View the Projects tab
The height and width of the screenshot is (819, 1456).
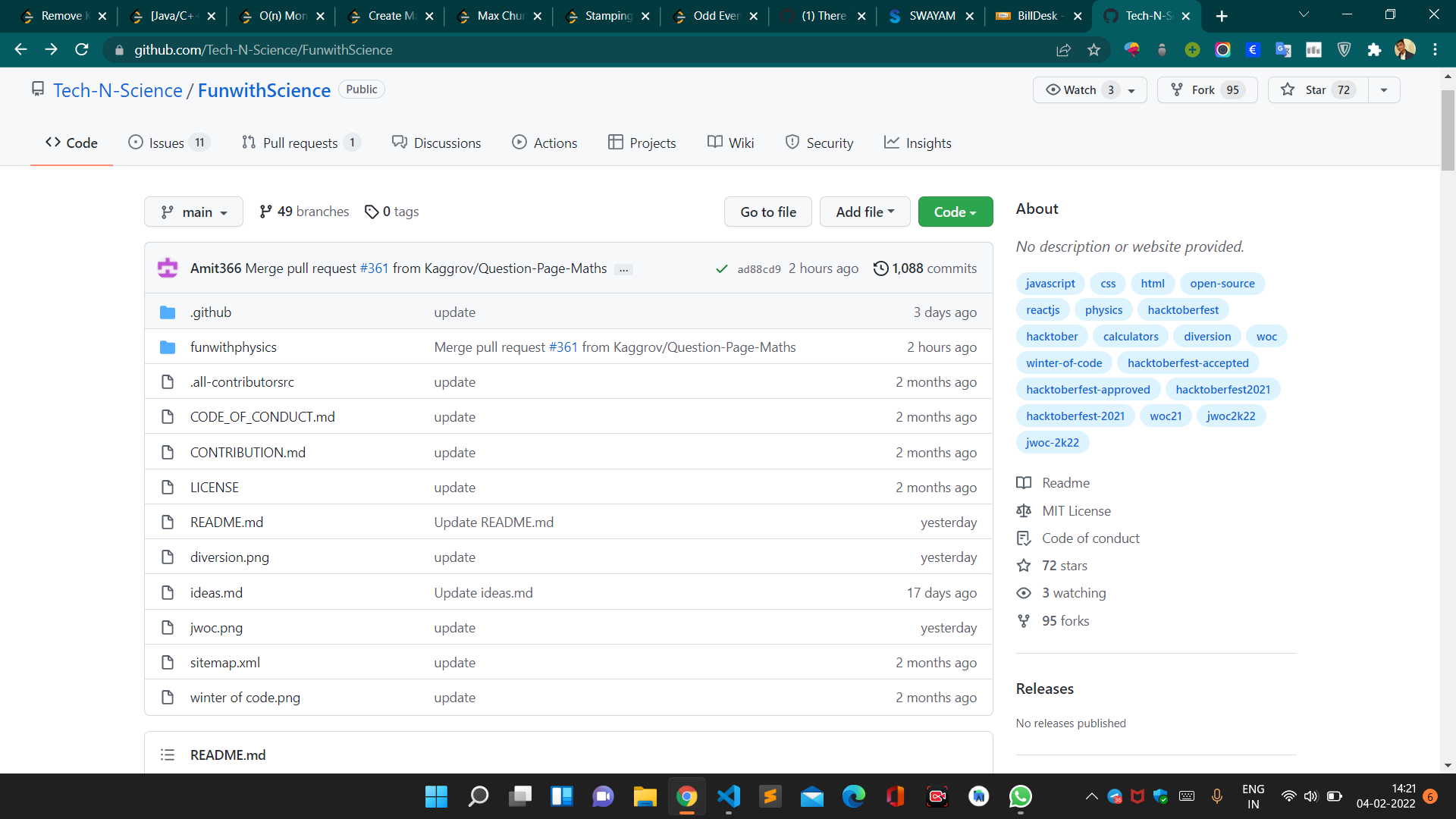[642, 143]
